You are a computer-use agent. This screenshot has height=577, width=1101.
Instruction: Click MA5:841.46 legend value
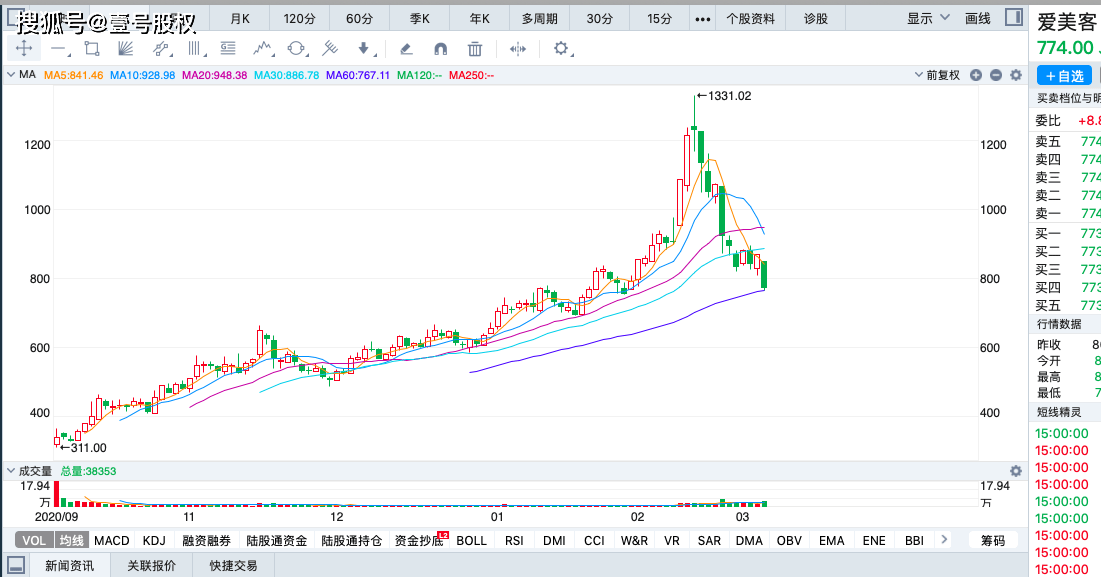(73, 75)
